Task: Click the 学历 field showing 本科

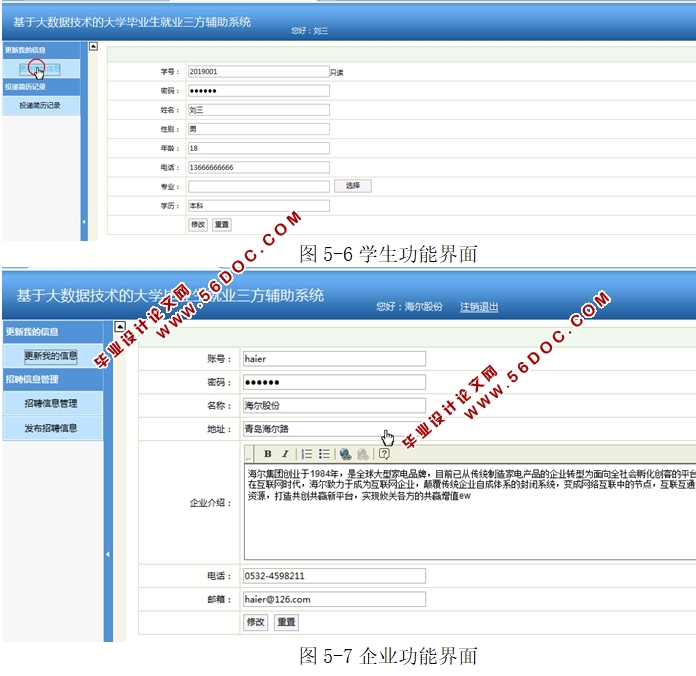Action: click(x=259, y=206)
